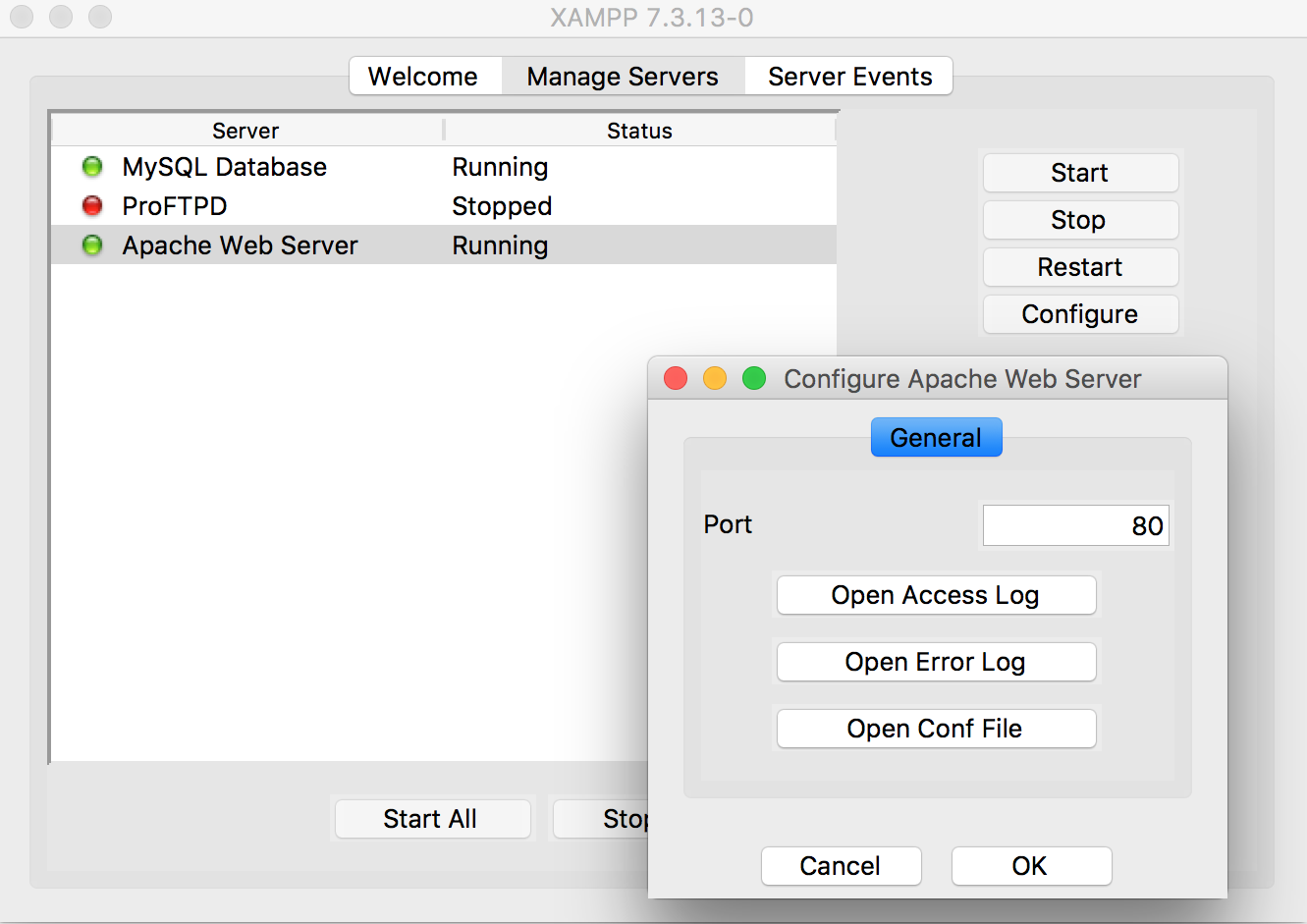This screenshot has width=1307, height=924.
Task: Select the General tab in the Configure dialog
Action: (937, 437)
